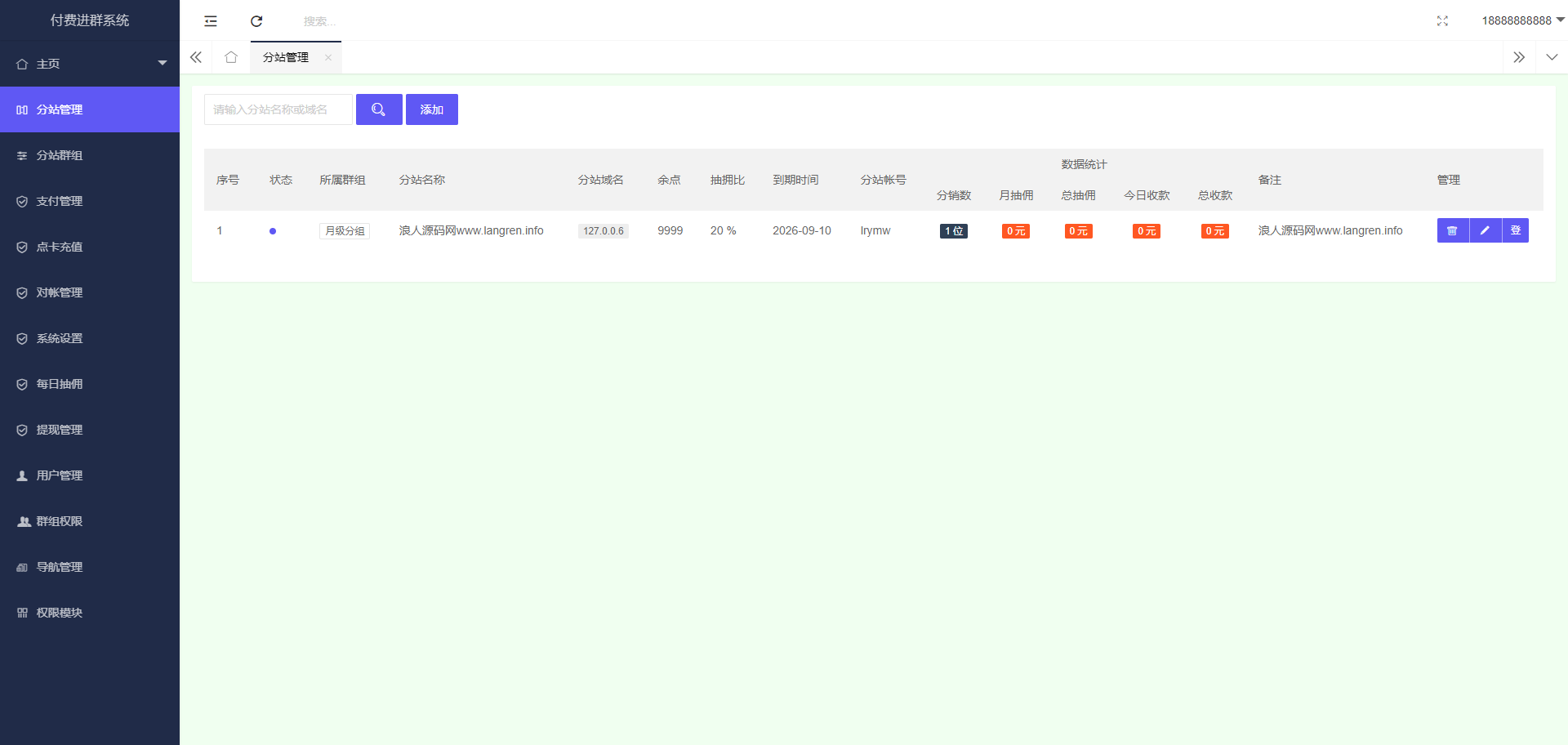Image resolution: width=1568 pixels, height=745 pixels.
Task: Go to 支付管理 menu item
Action: (60, 201)
